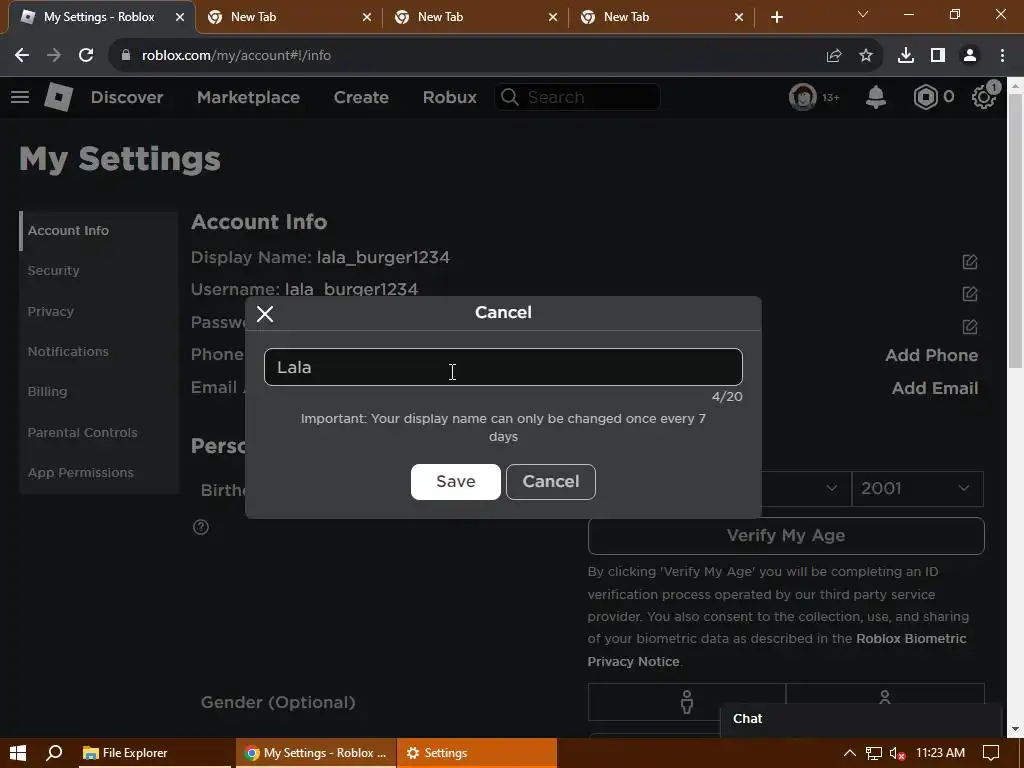Open Chrome three-dot menu
The width and height of the screenshot is (1024, 768).
point(1002,56)
